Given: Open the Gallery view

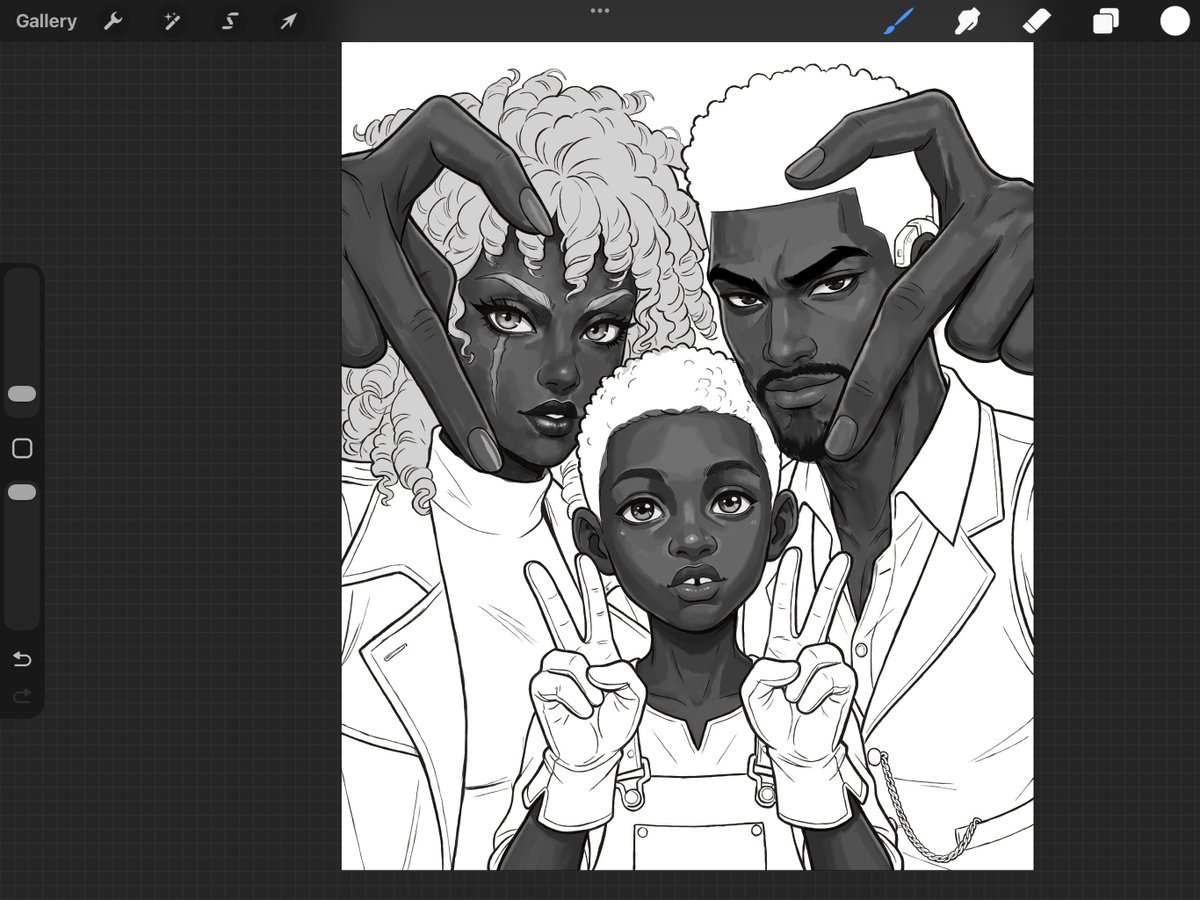Looking at the screenshot, I should click(46, 21).
